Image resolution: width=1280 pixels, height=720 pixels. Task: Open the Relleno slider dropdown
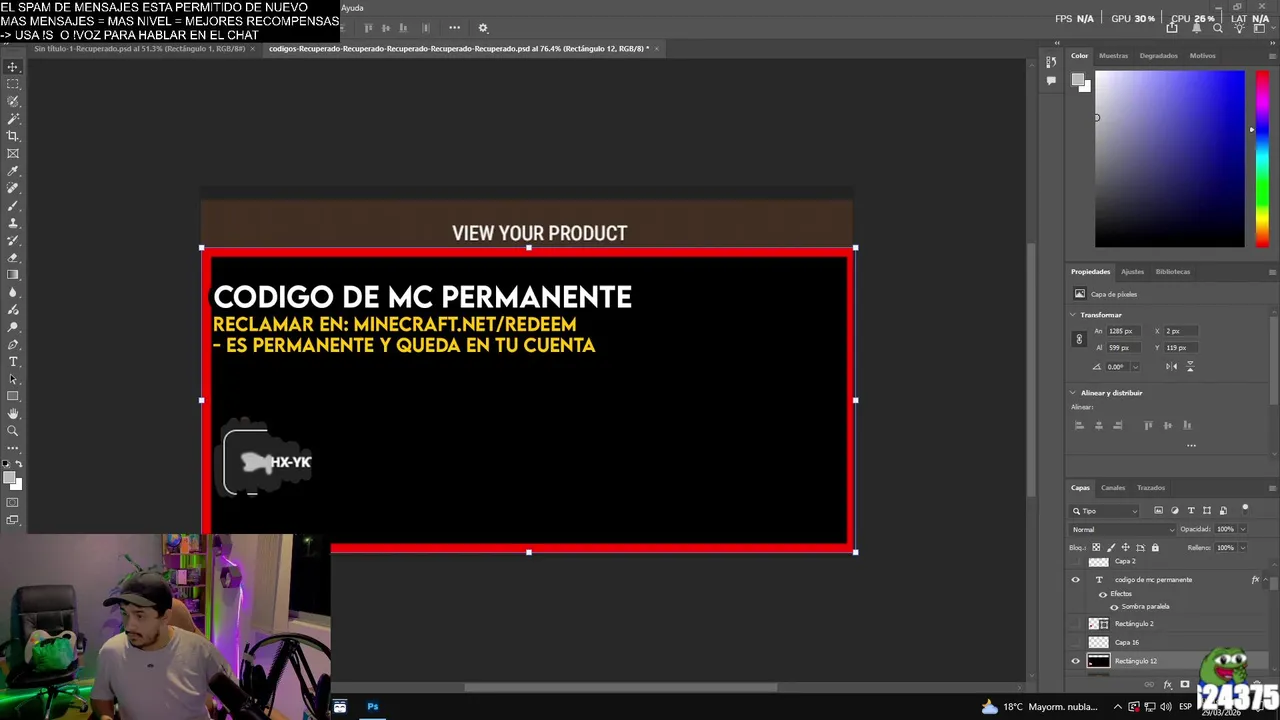(x=1243, y=547)
